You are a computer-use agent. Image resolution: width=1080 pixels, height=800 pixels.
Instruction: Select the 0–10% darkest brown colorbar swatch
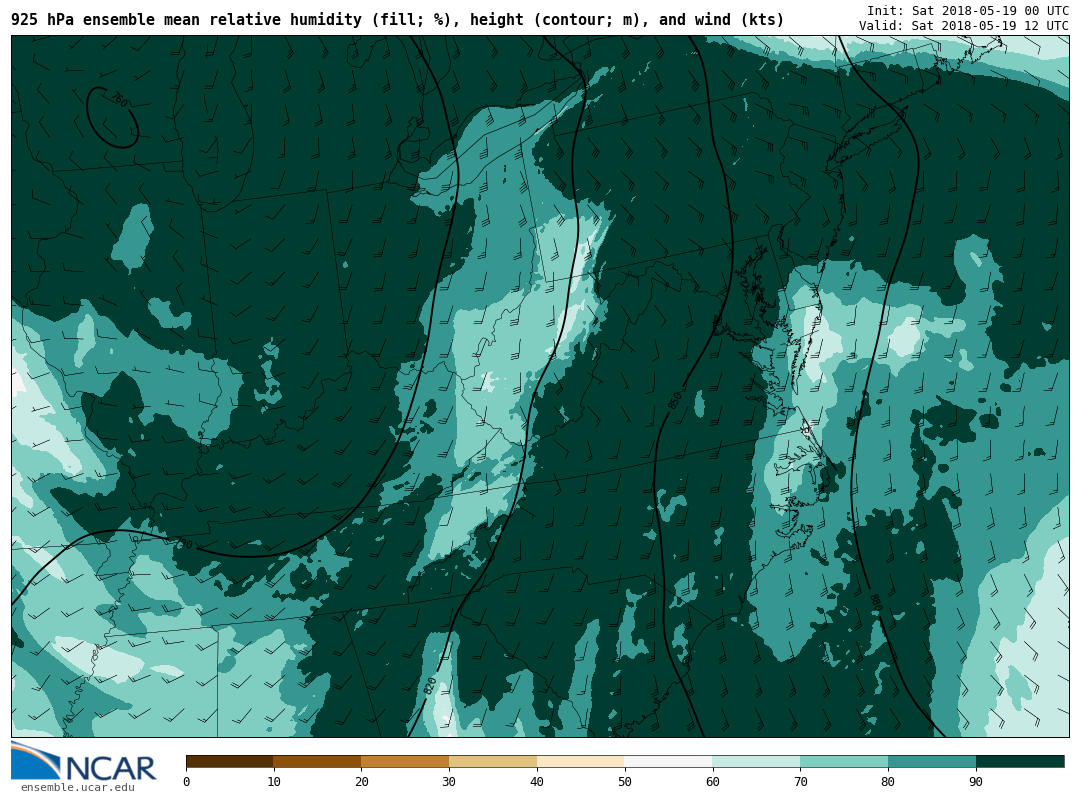click(229, 762)
